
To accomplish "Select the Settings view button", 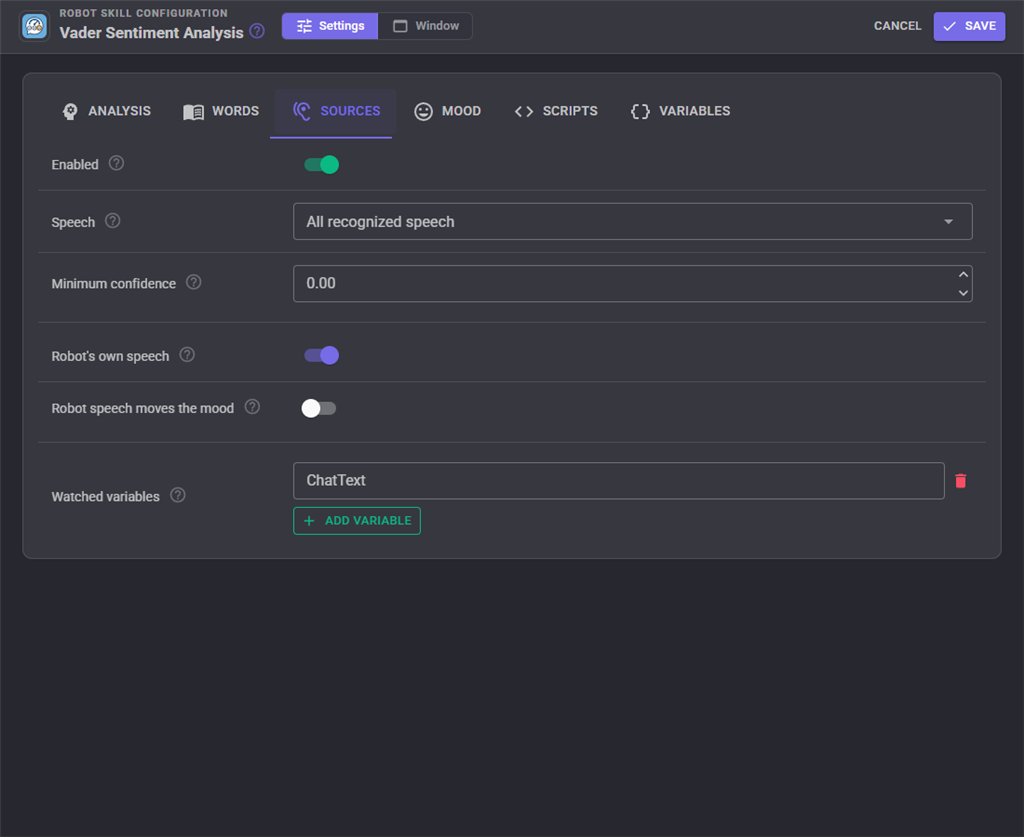I will click(x=330, y=26).
